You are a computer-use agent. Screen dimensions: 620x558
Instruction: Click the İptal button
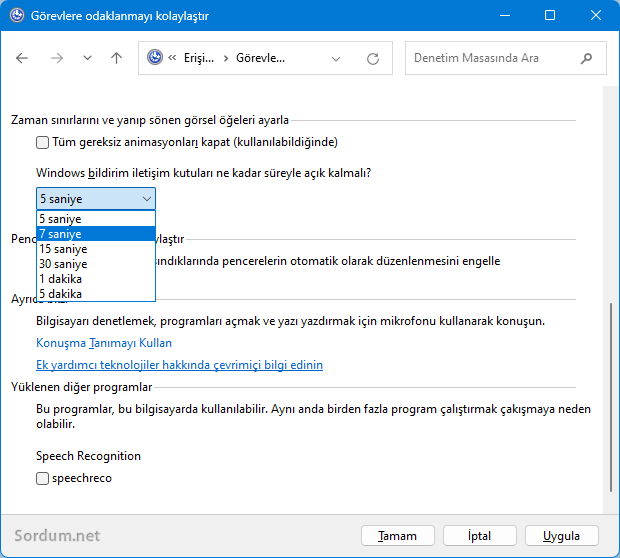(480, 536)
